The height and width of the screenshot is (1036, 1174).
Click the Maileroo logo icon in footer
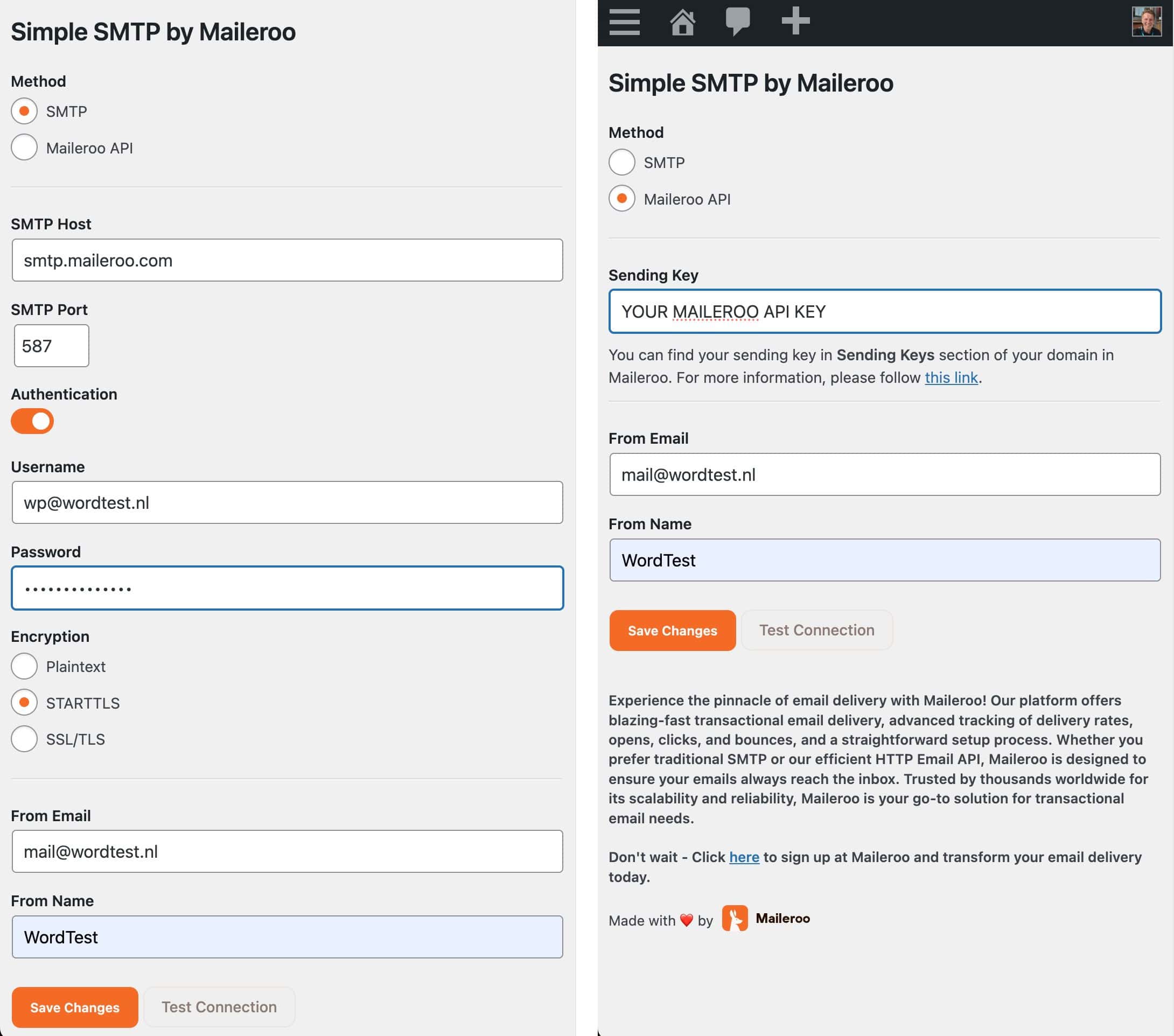735,918
